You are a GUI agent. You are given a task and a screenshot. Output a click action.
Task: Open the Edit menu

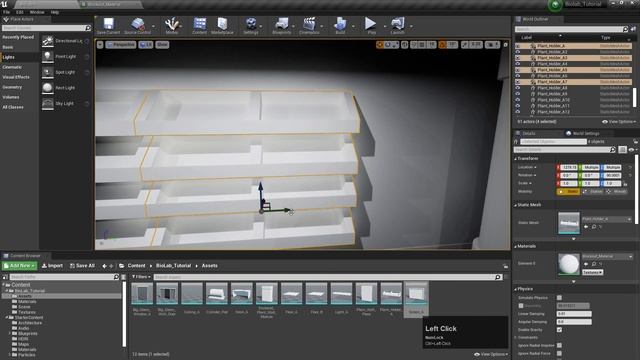click(x=20, y=12)
